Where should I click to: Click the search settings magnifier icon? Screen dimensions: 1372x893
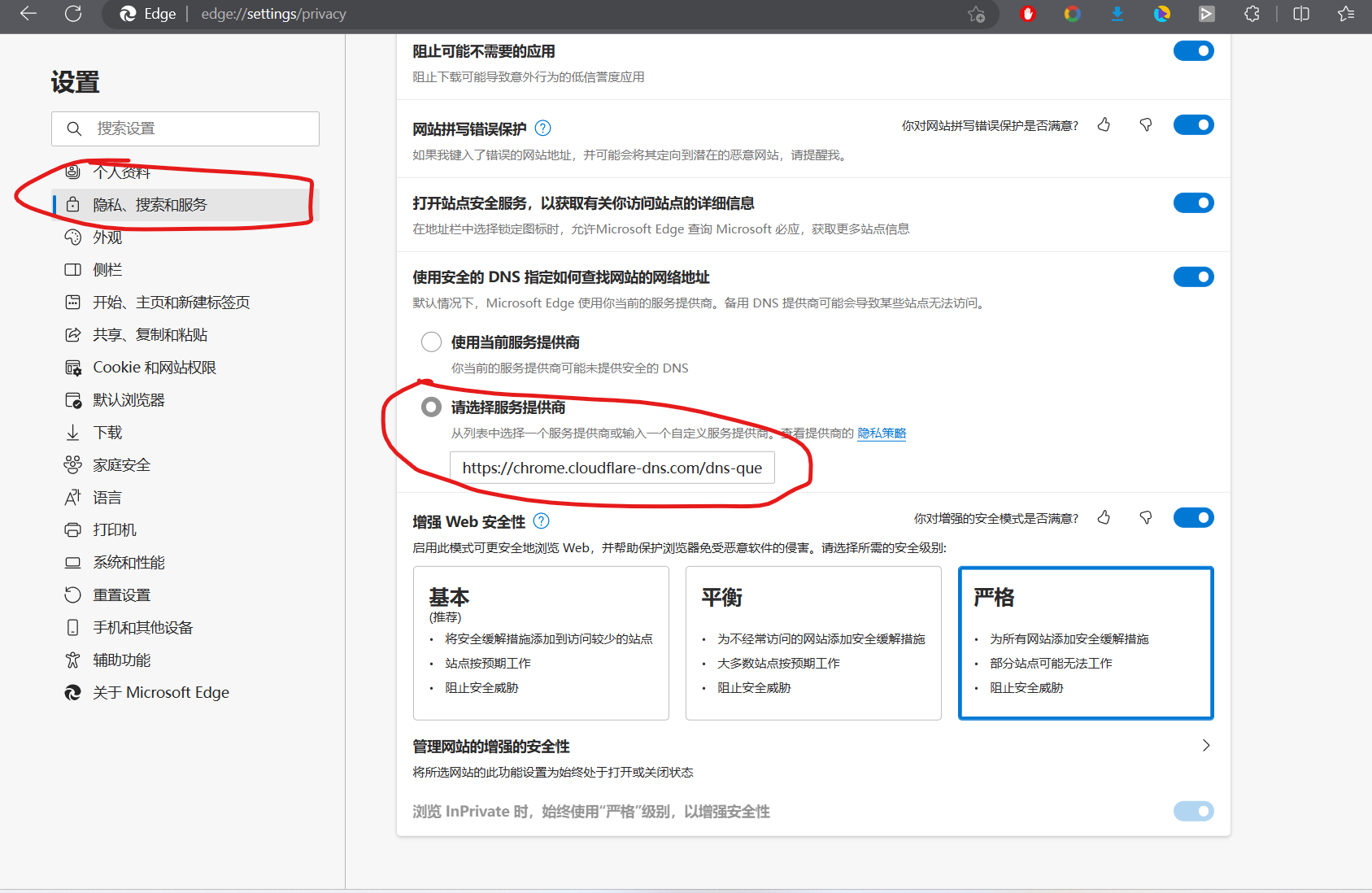click(74, 129)
